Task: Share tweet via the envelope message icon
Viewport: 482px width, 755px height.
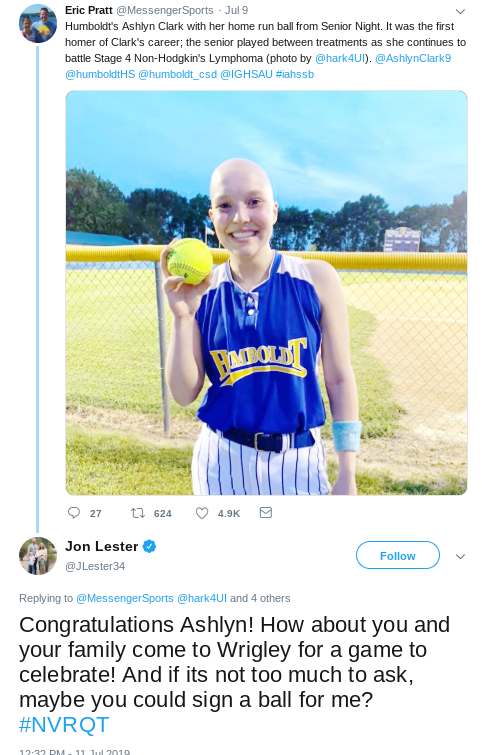Action: (266, 512)
